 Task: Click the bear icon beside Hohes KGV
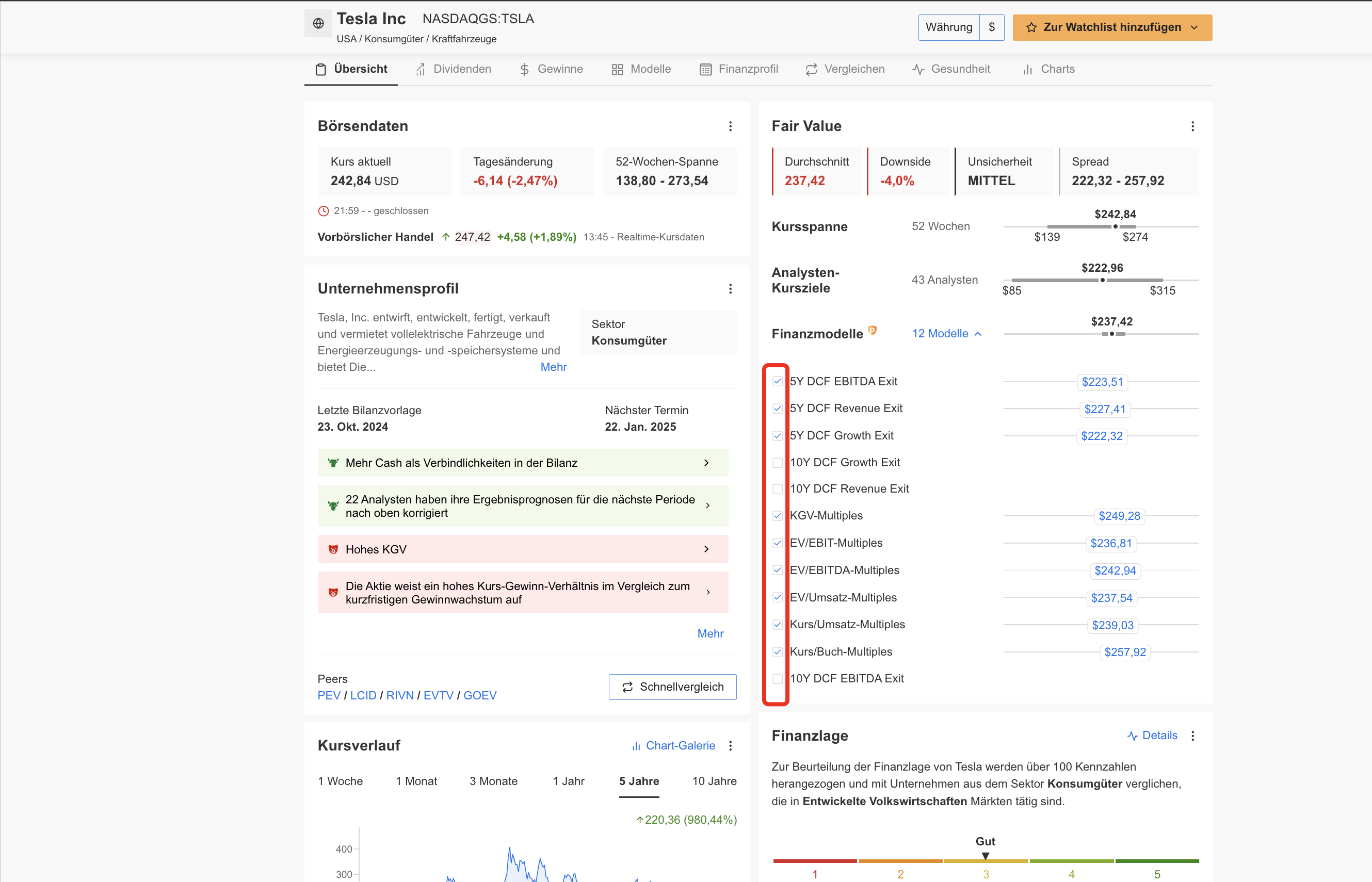pyautogui.click(x=333, y=549)
